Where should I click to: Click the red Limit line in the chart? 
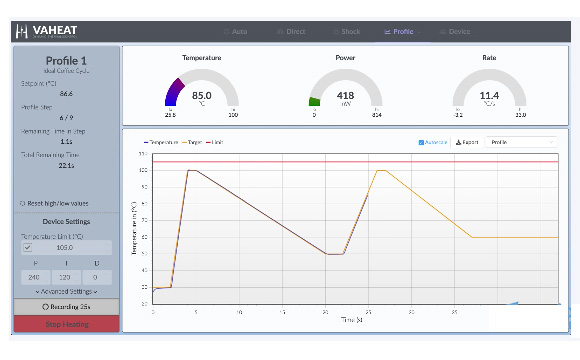point(355,162)
